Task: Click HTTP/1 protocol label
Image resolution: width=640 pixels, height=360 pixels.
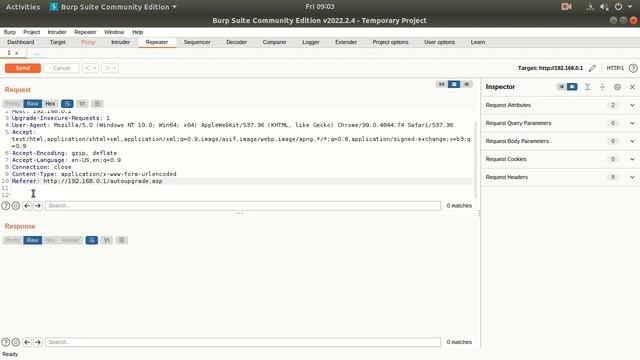Action: coord(615,68)
